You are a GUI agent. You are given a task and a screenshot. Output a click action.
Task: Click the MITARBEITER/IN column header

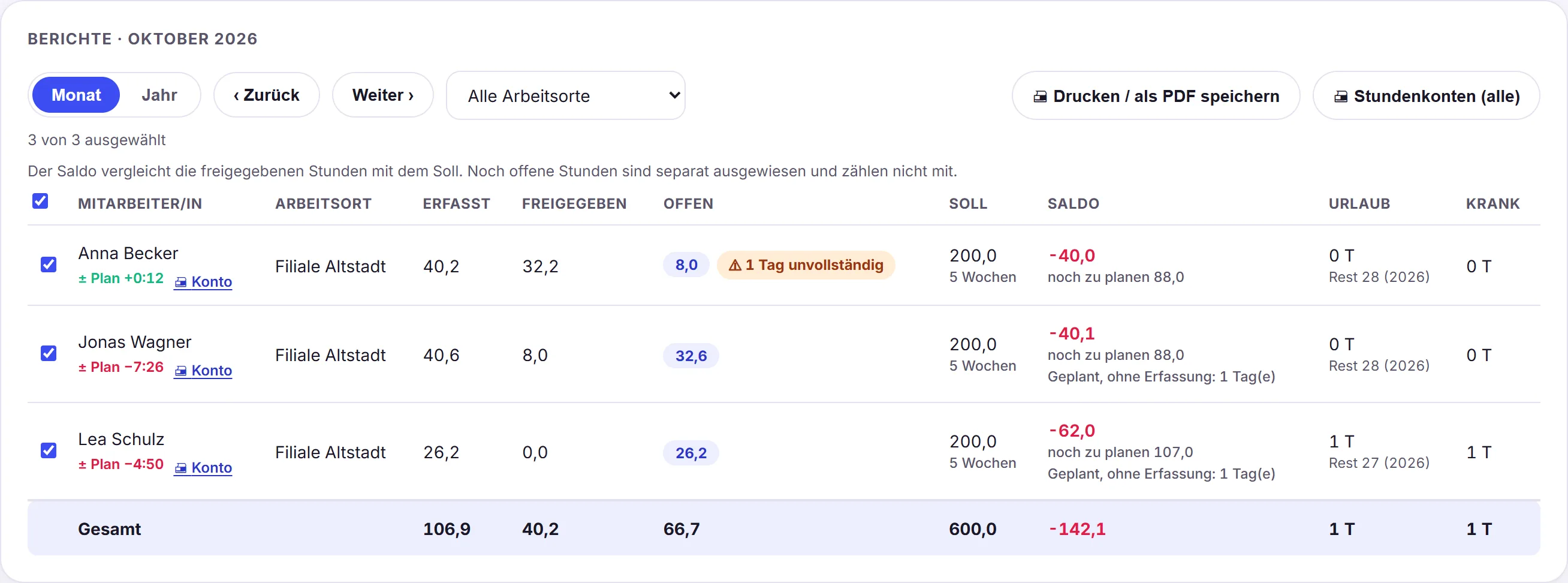[140, 203]
